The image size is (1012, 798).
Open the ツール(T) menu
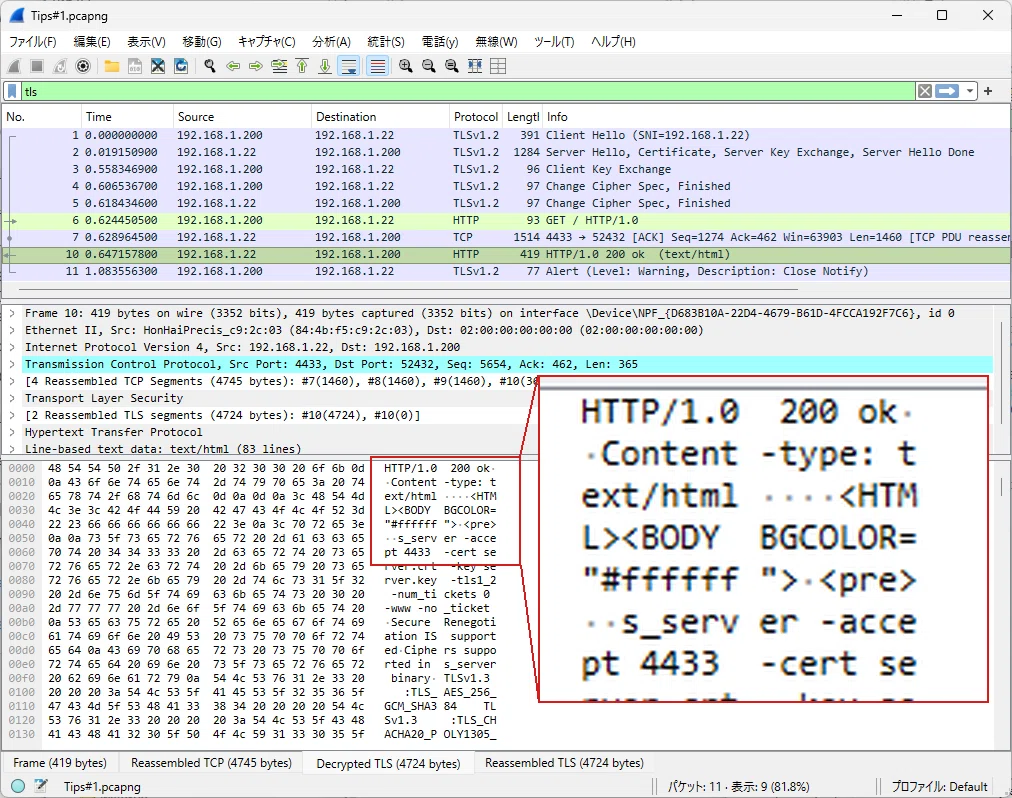554,41
